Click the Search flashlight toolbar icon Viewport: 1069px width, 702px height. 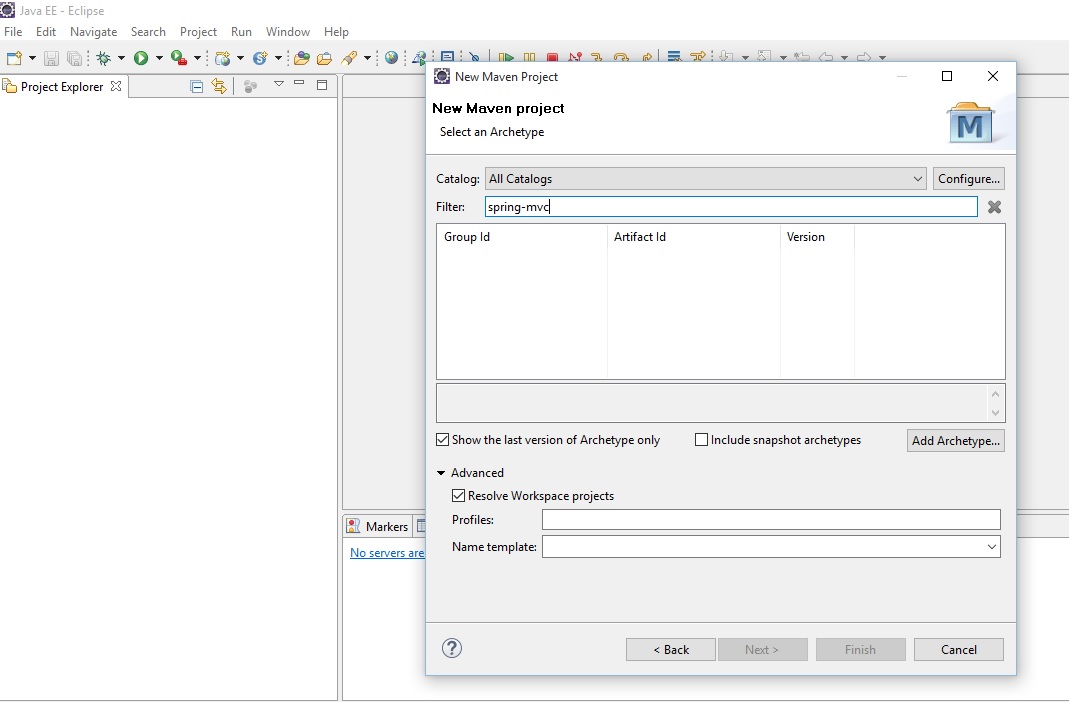pos(350,58)
